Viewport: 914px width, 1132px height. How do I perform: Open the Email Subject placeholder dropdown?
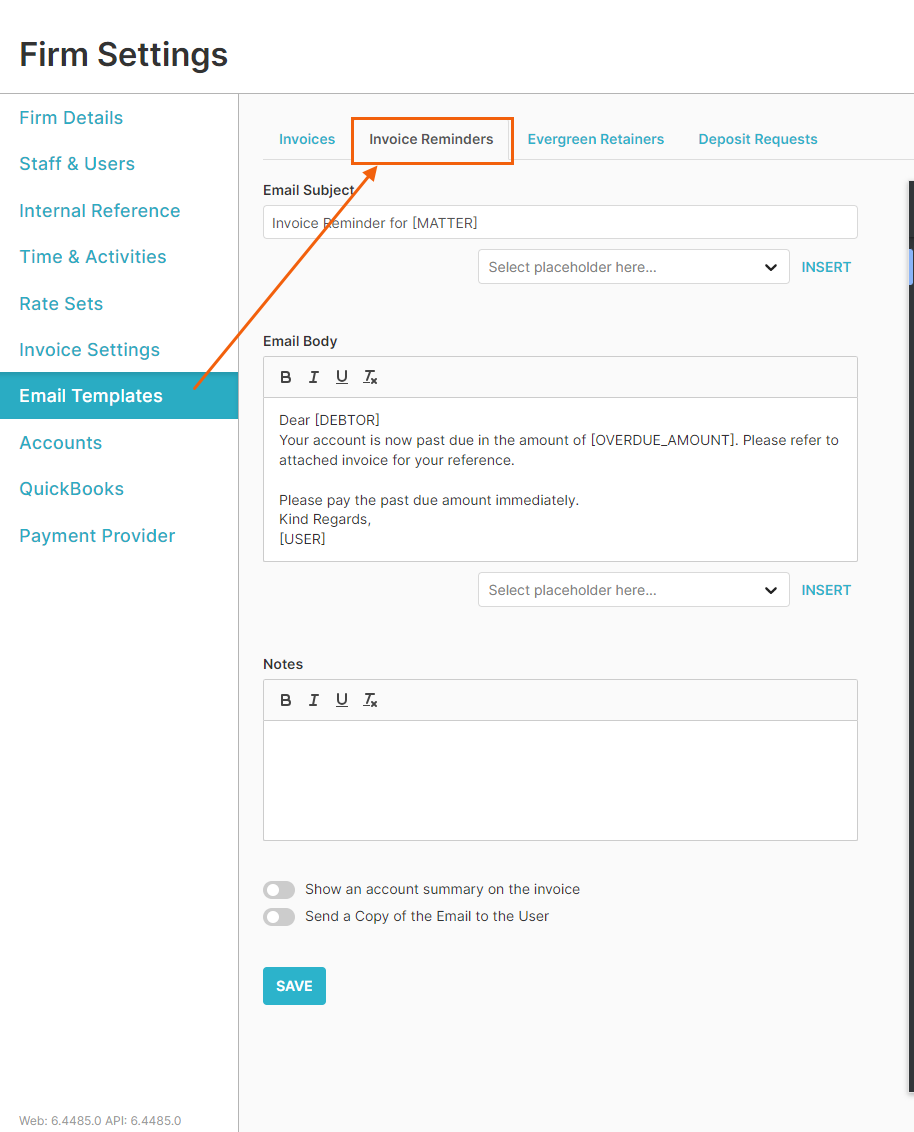click(633, 267)
